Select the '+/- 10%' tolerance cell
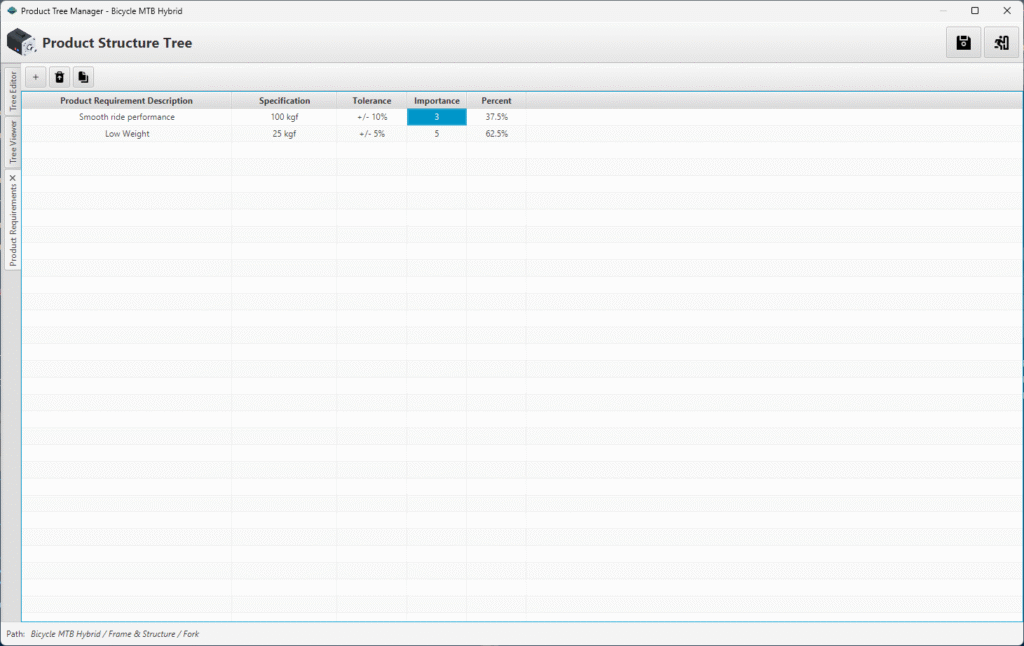Viewport: 1024px width, 646px height. tap(371, 117)
